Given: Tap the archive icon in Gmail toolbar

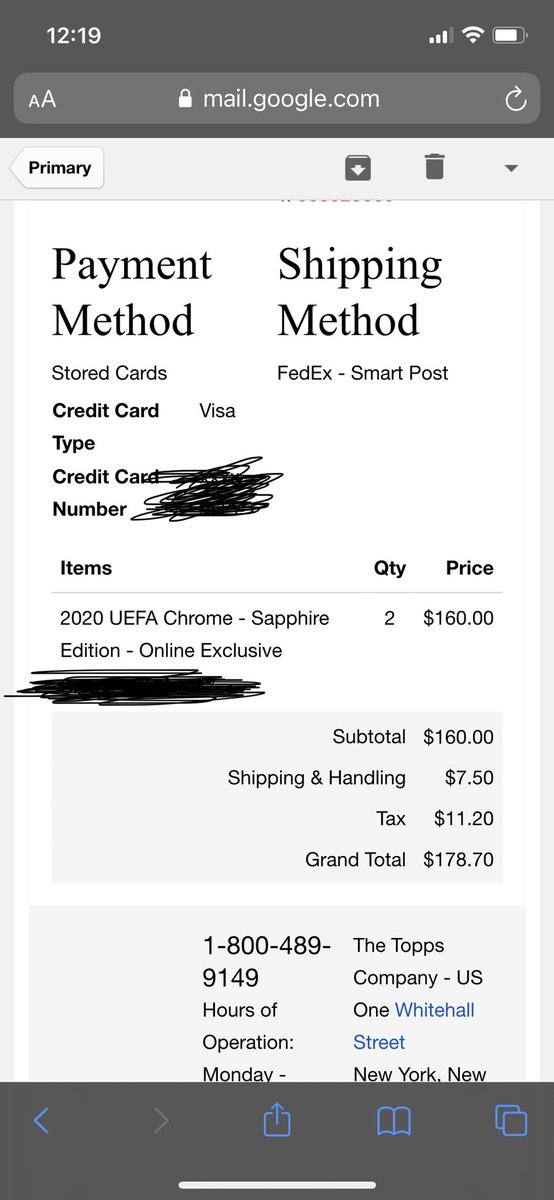Looking at the screenshot, I should click(358, 167).
